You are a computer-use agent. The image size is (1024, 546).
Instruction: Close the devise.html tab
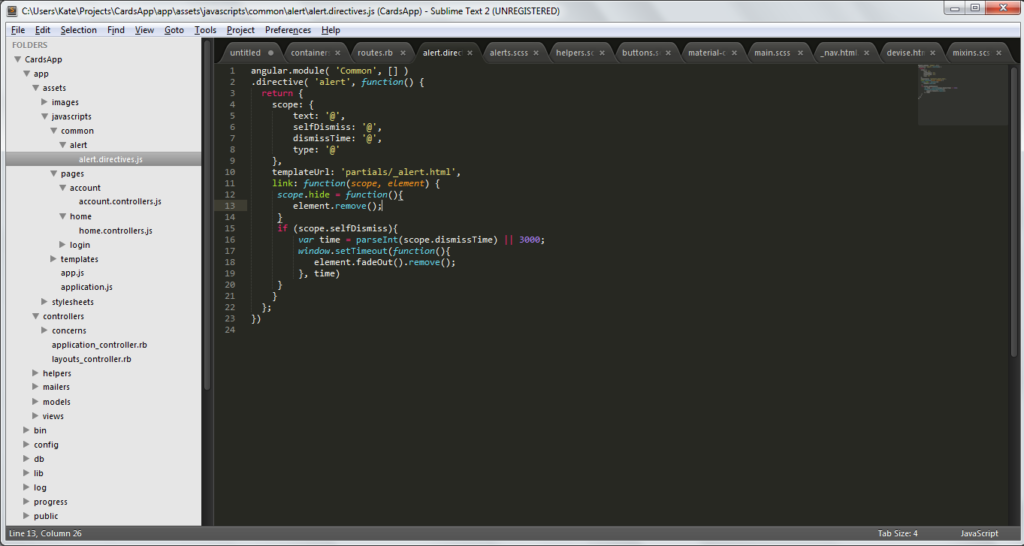[x=933, y=52]
